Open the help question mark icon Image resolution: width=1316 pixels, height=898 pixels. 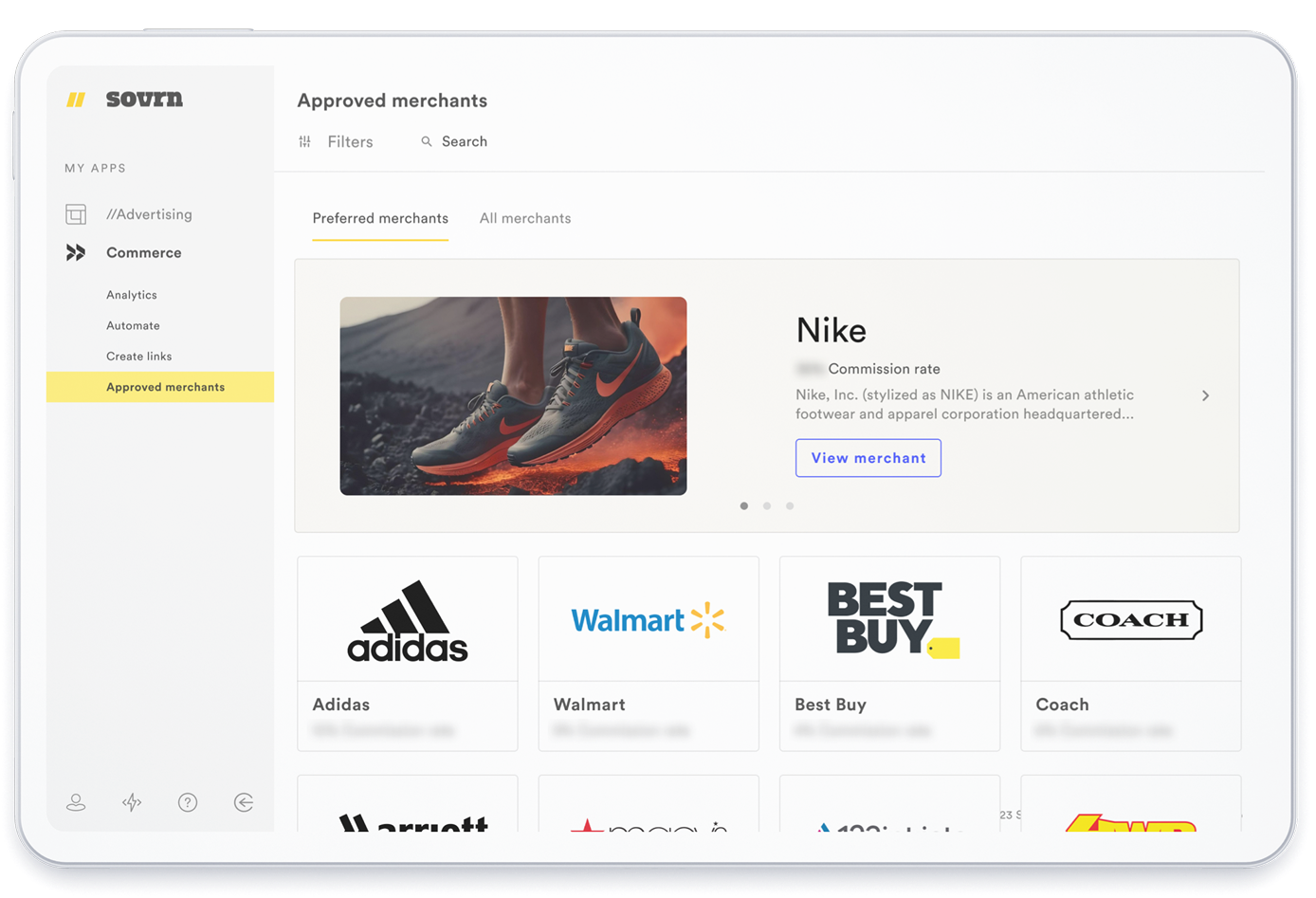point(188,802)
